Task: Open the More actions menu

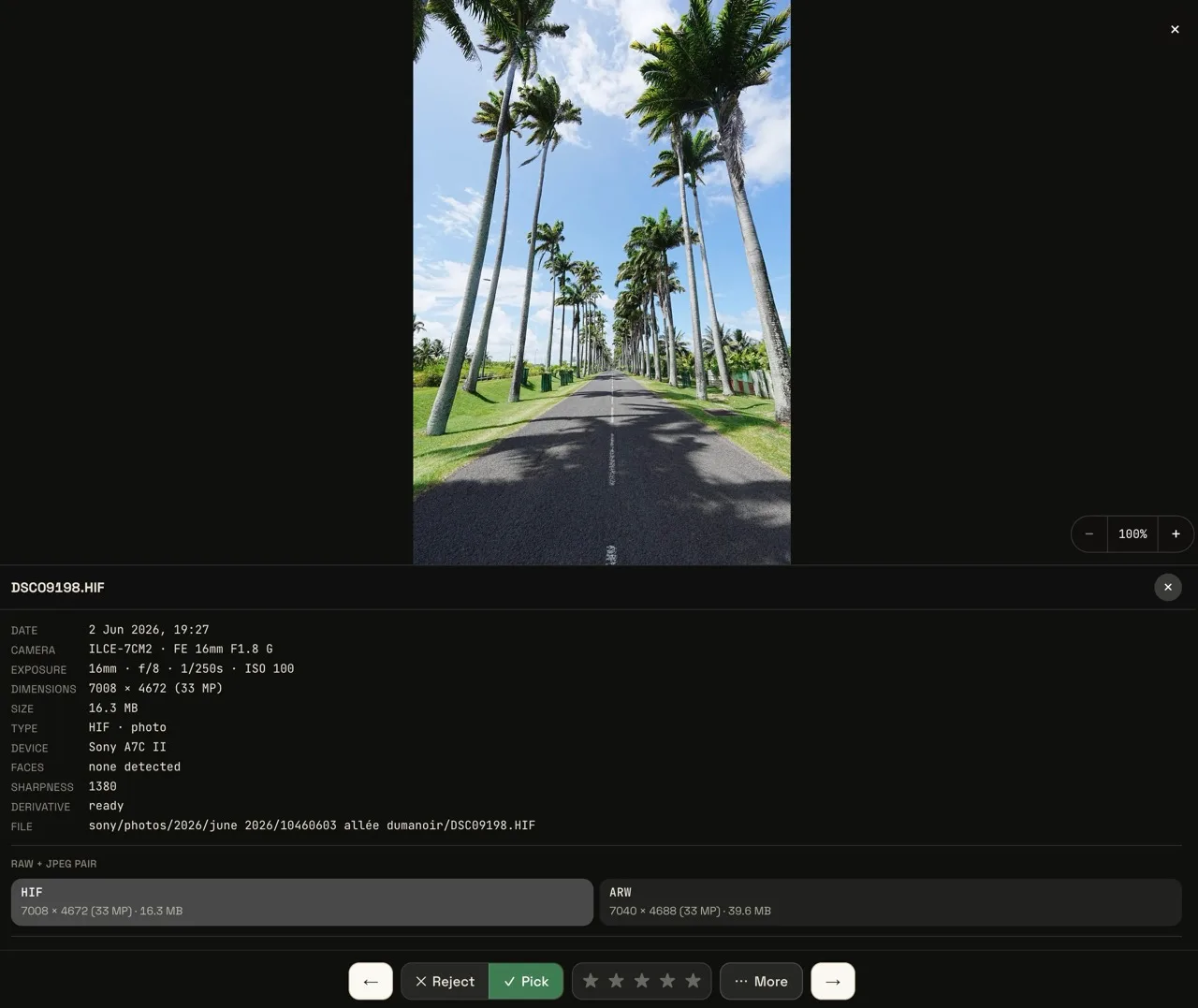Action: [761, 981]
